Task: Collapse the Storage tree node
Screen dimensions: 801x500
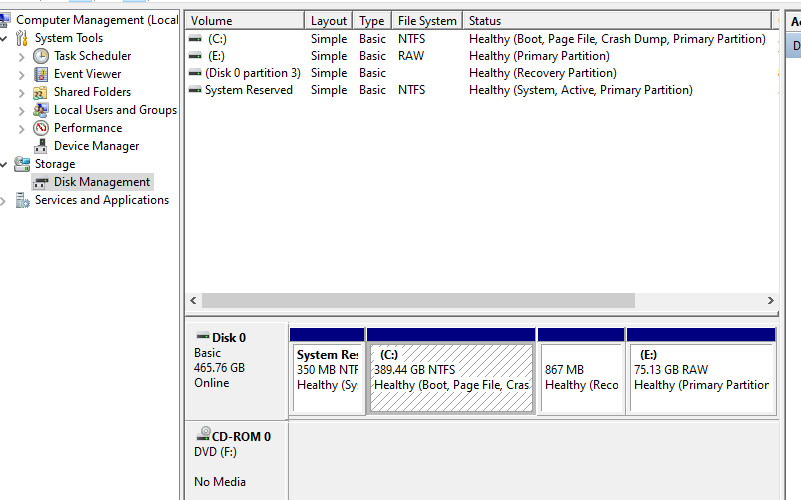Action: (x=4, y=164)
